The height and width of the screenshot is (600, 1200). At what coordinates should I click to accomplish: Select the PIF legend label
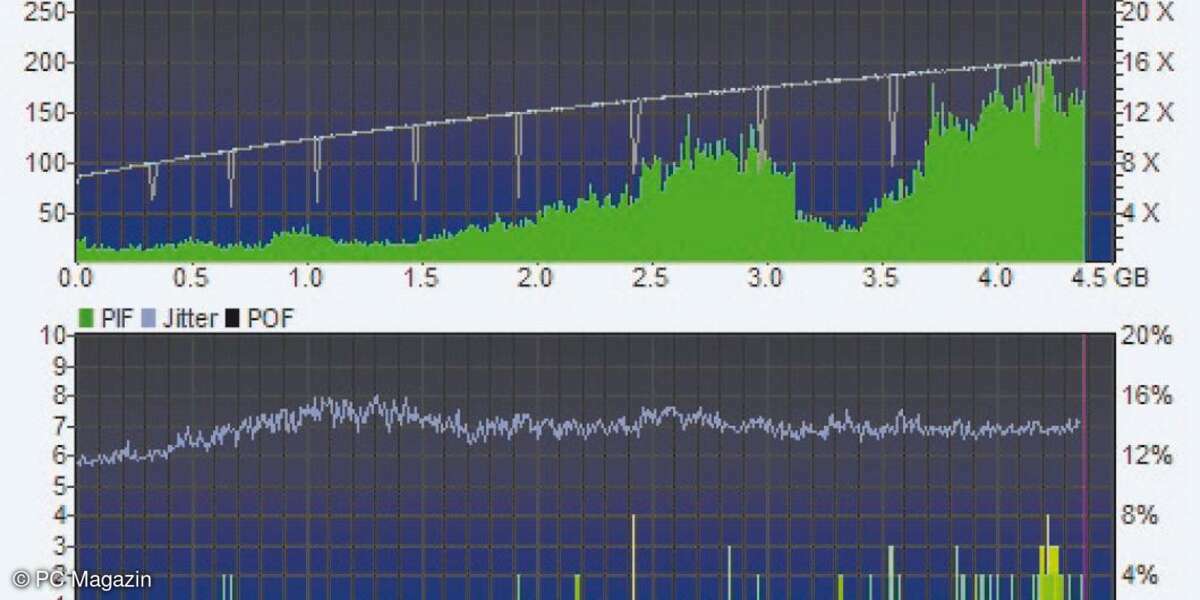coord(114,319)
